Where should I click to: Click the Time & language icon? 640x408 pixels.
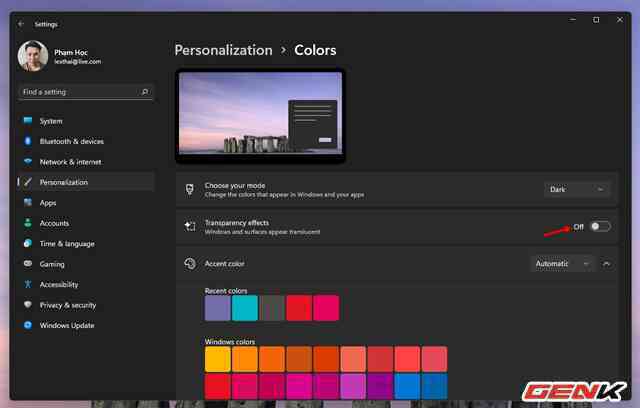point(28,243)
